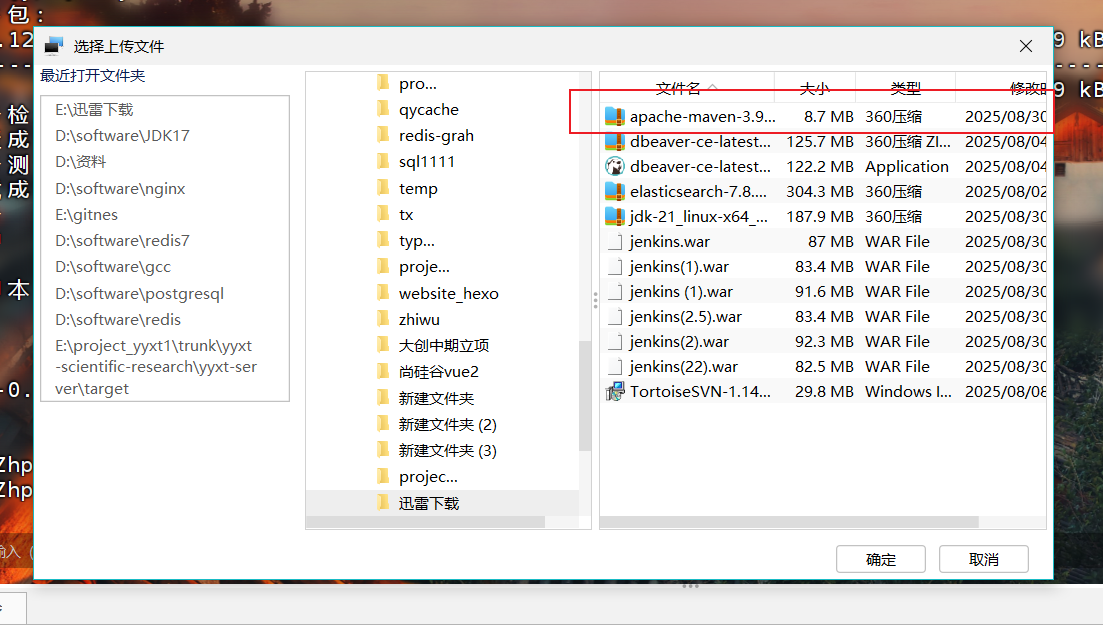
Task: Click the dbeaver-ce-latest Application icon
Action: 615,167
